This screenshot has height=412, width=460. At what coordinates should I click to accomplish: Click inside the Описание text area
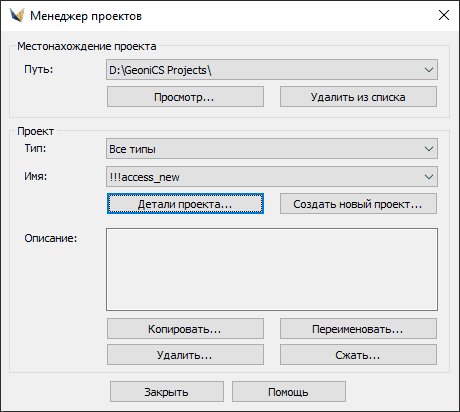pos(272,269)
